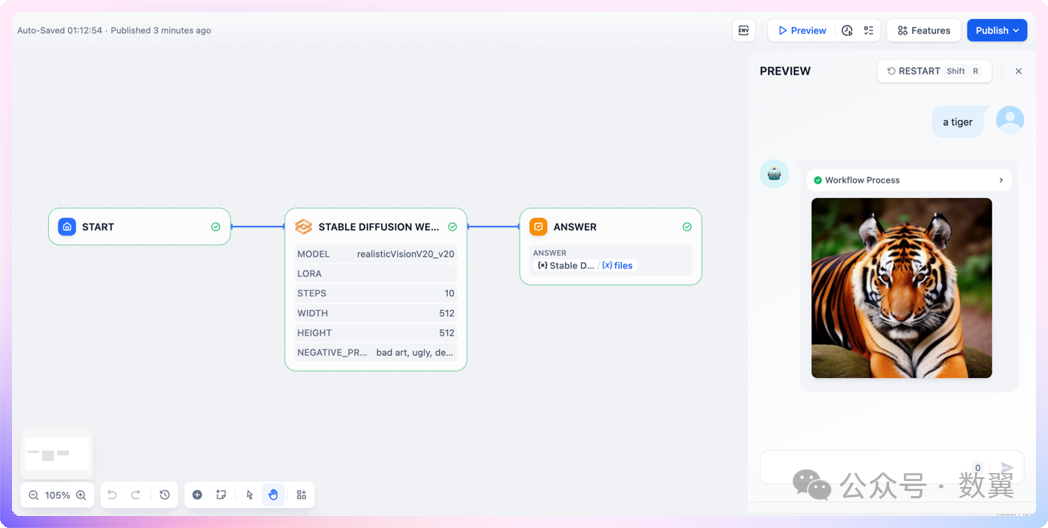1048x528 pixels.
Task: Select the STEPS 10 parameter row
Action: click(376, 293)
